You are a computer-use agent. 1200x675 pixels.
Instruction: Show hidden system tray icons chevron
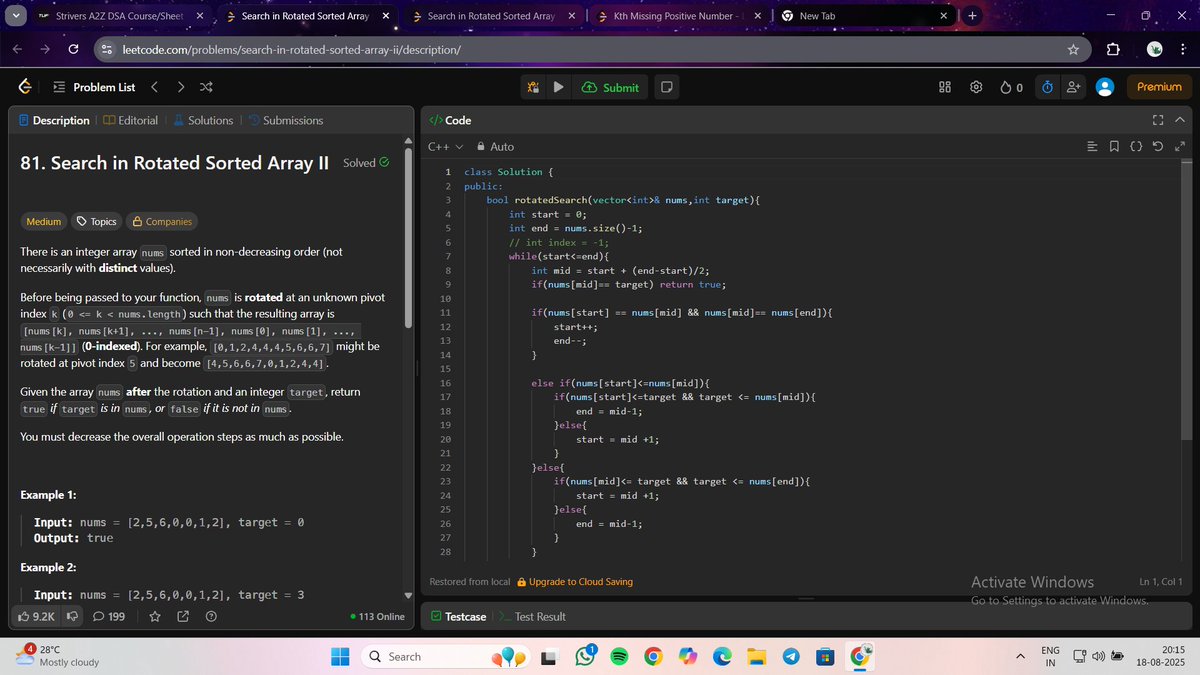1021,656
